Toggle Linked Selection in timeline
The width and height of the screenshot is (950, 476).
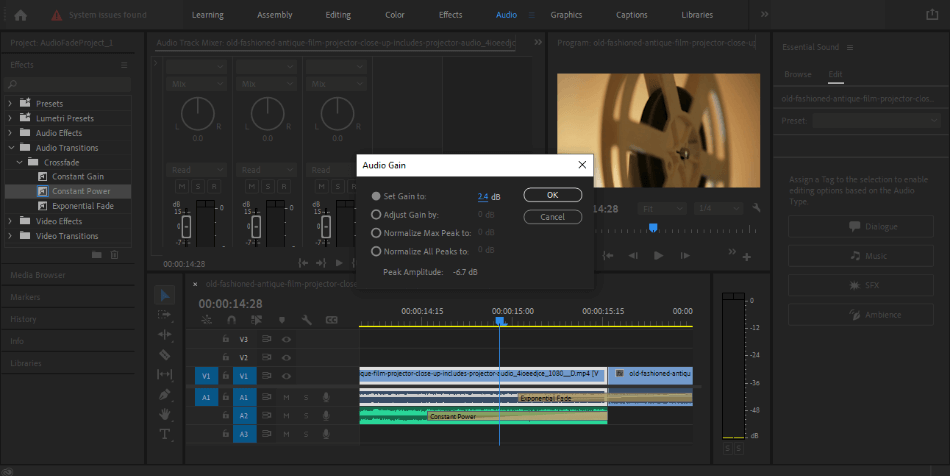[256, 320]
